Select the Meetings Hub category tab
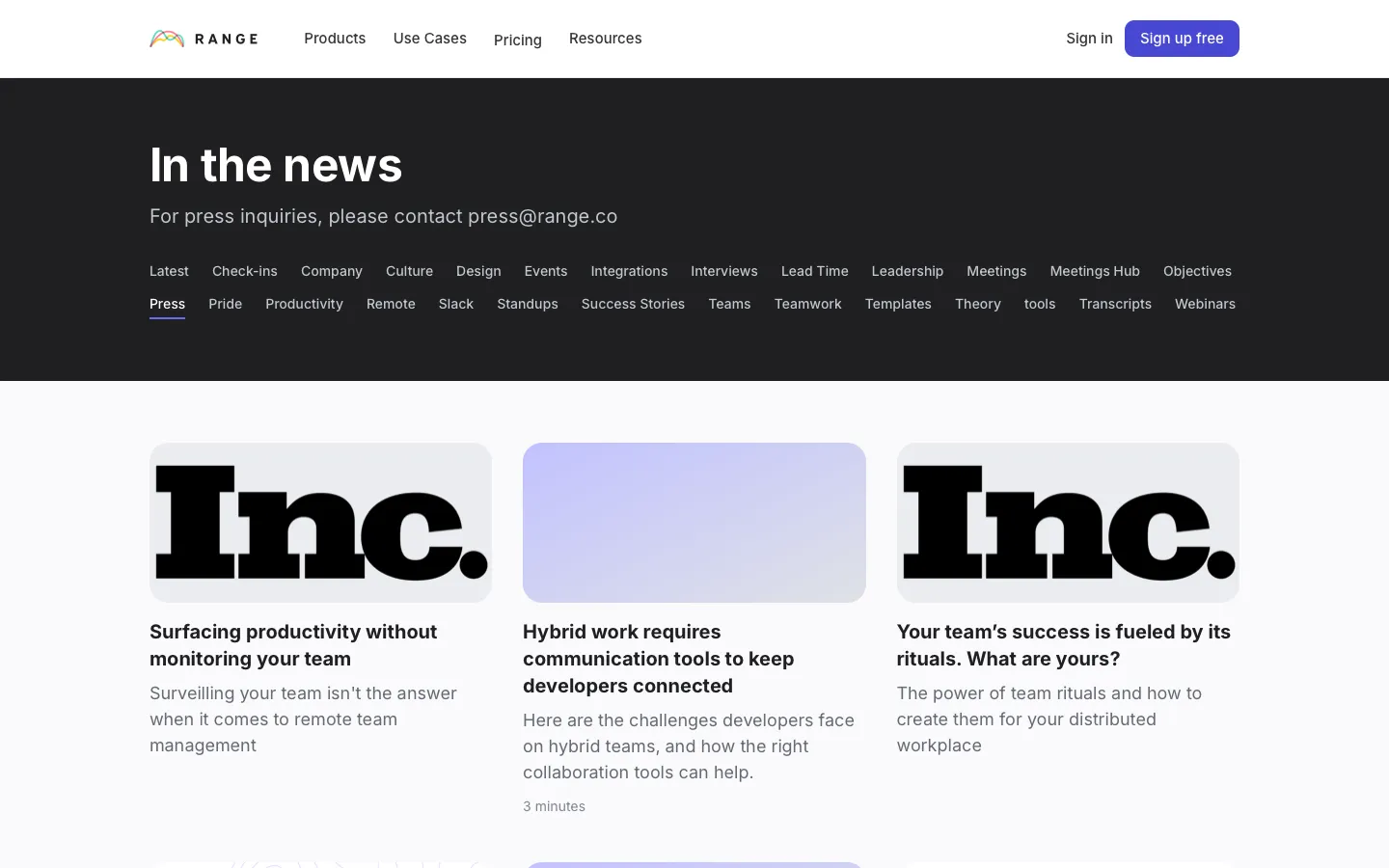The width and height of the screenshot is (1389, 868). [1095, 271]
